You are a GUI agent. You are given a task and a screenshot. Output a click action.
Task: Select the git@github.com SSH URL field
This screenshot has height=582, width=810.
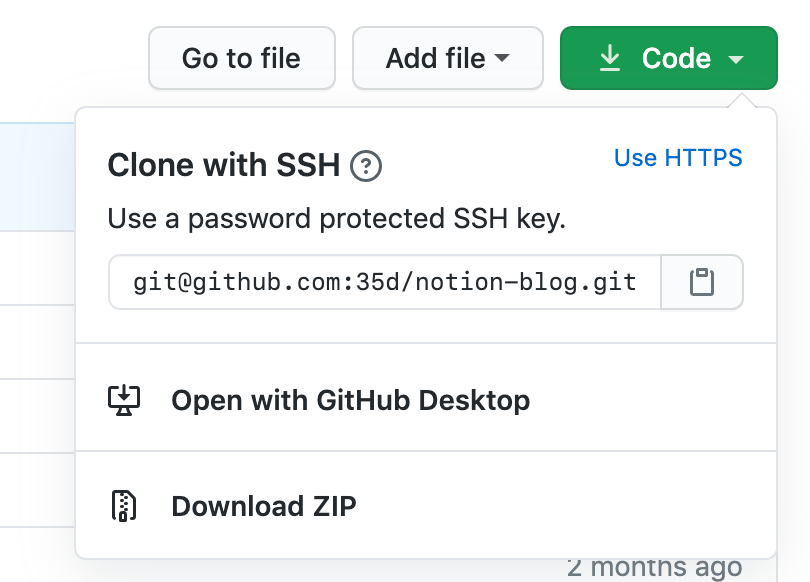pyautogui.click(x=385, y=282)
